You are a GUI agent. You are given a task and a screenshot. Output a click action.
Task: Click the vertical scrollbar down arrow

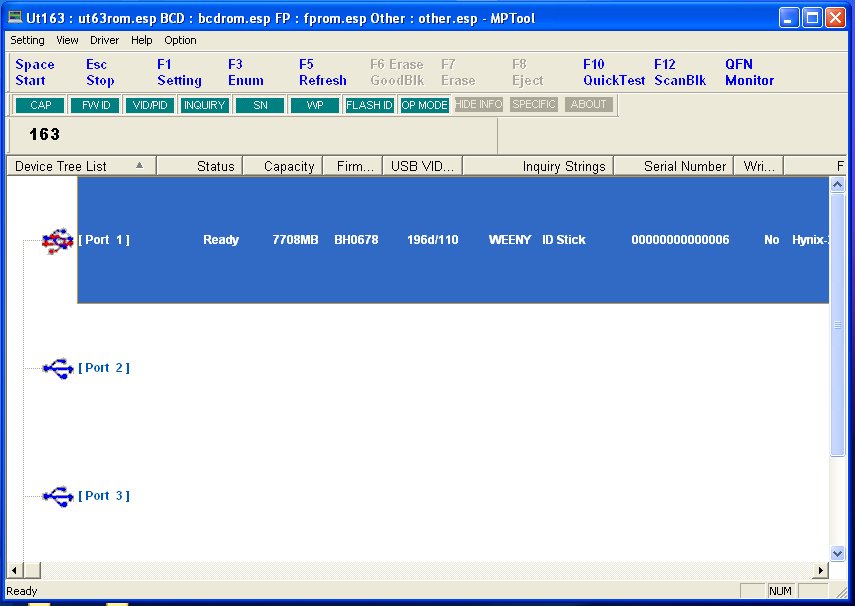pyautogui.click(x=838, y=554)
